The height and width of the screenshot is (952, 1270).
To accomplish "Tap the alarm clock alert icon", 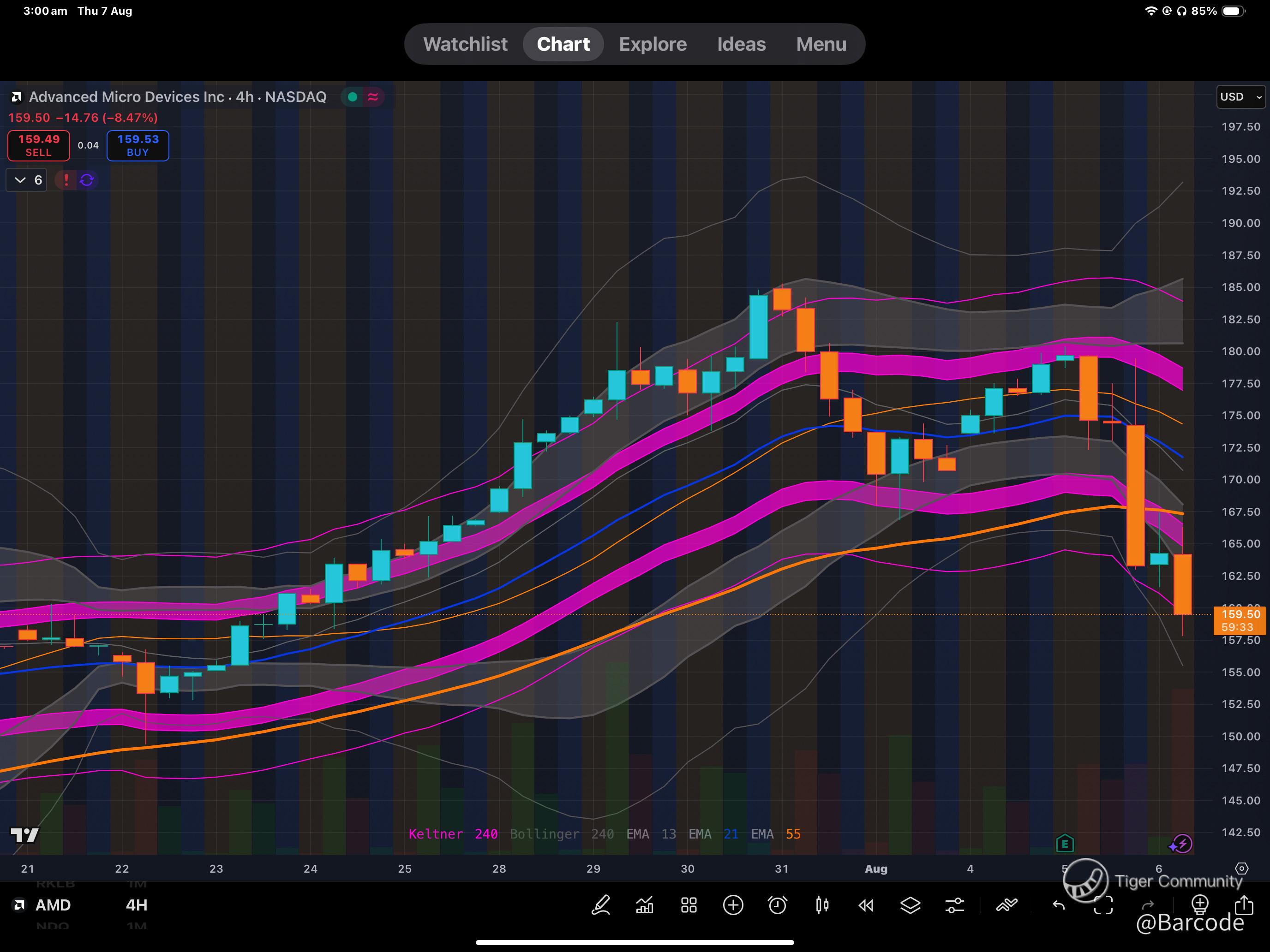I will tap(778, 905).
